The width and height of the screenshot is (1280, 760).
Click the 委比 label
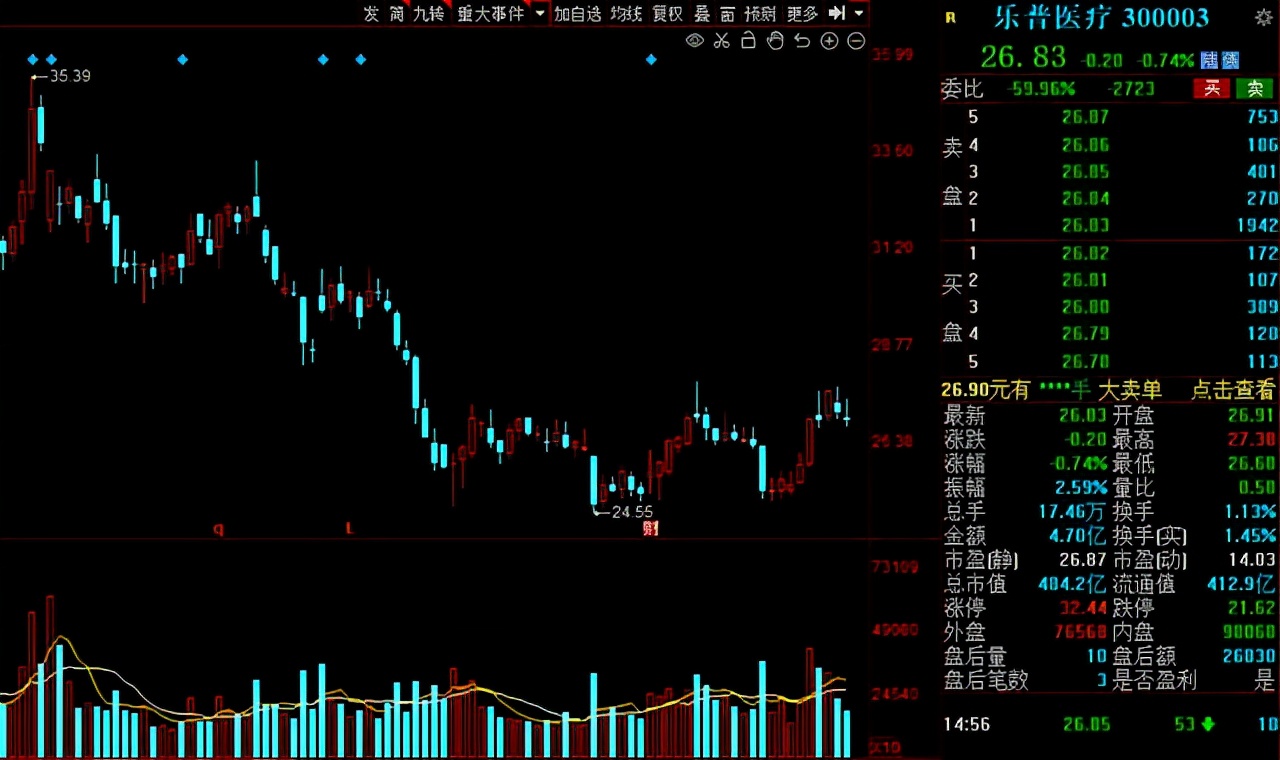point(962,89)
